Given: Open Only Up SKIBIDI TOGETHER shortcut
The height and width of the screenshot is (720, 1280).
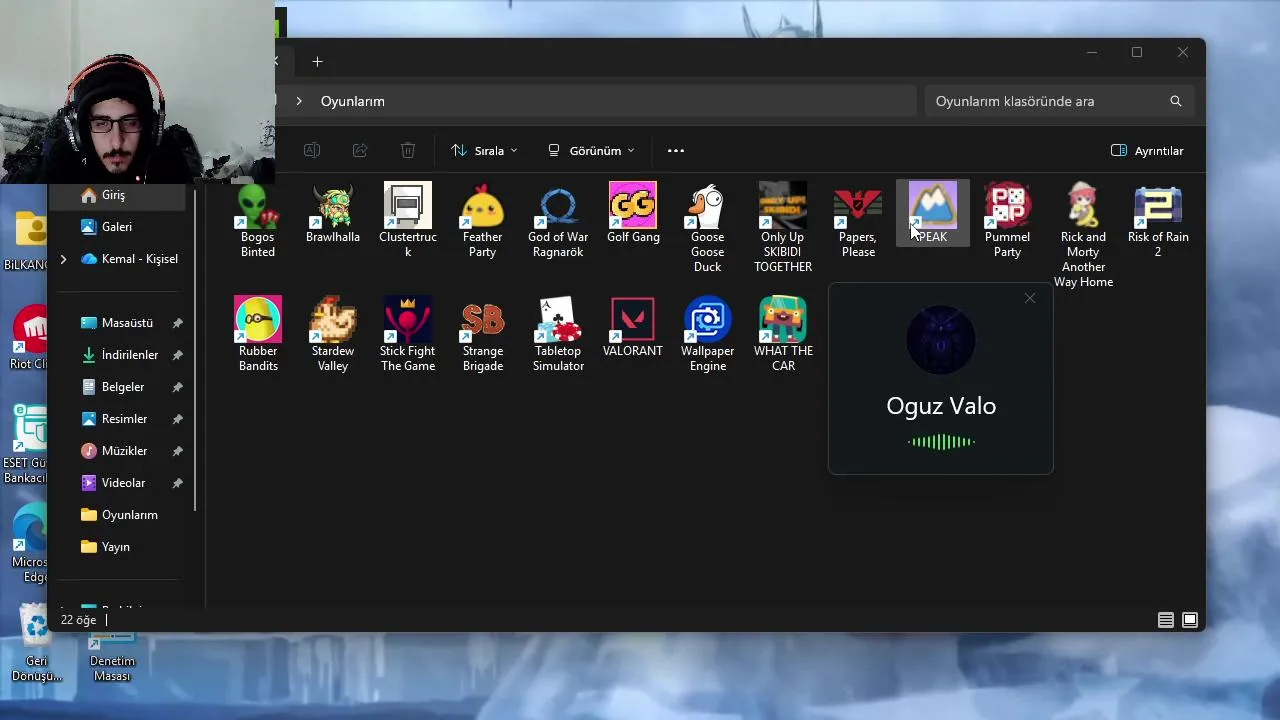Looking at the screenshot, I should tap(783, 228).
